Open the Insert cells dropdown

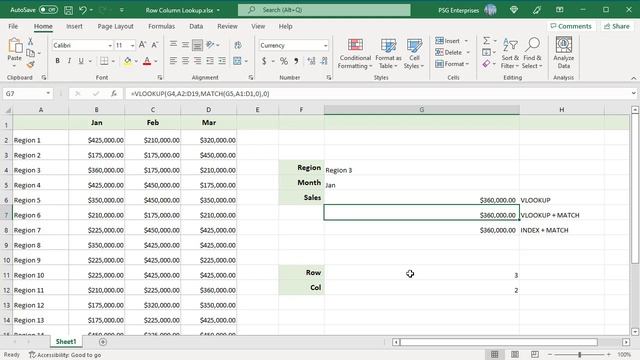pos(466,41)
